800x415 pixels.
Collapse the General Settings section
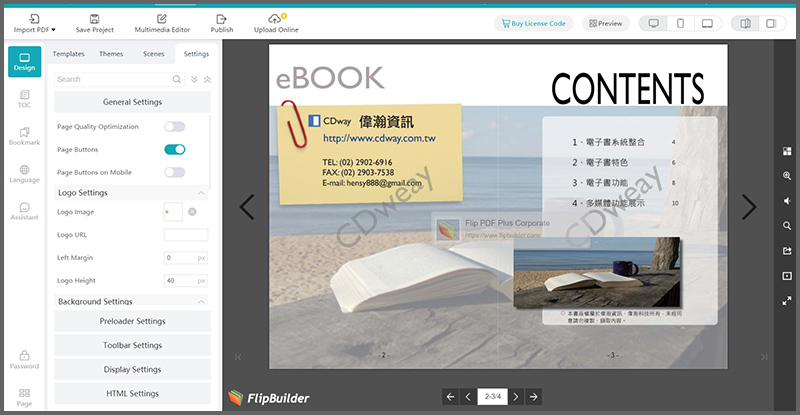133,102
